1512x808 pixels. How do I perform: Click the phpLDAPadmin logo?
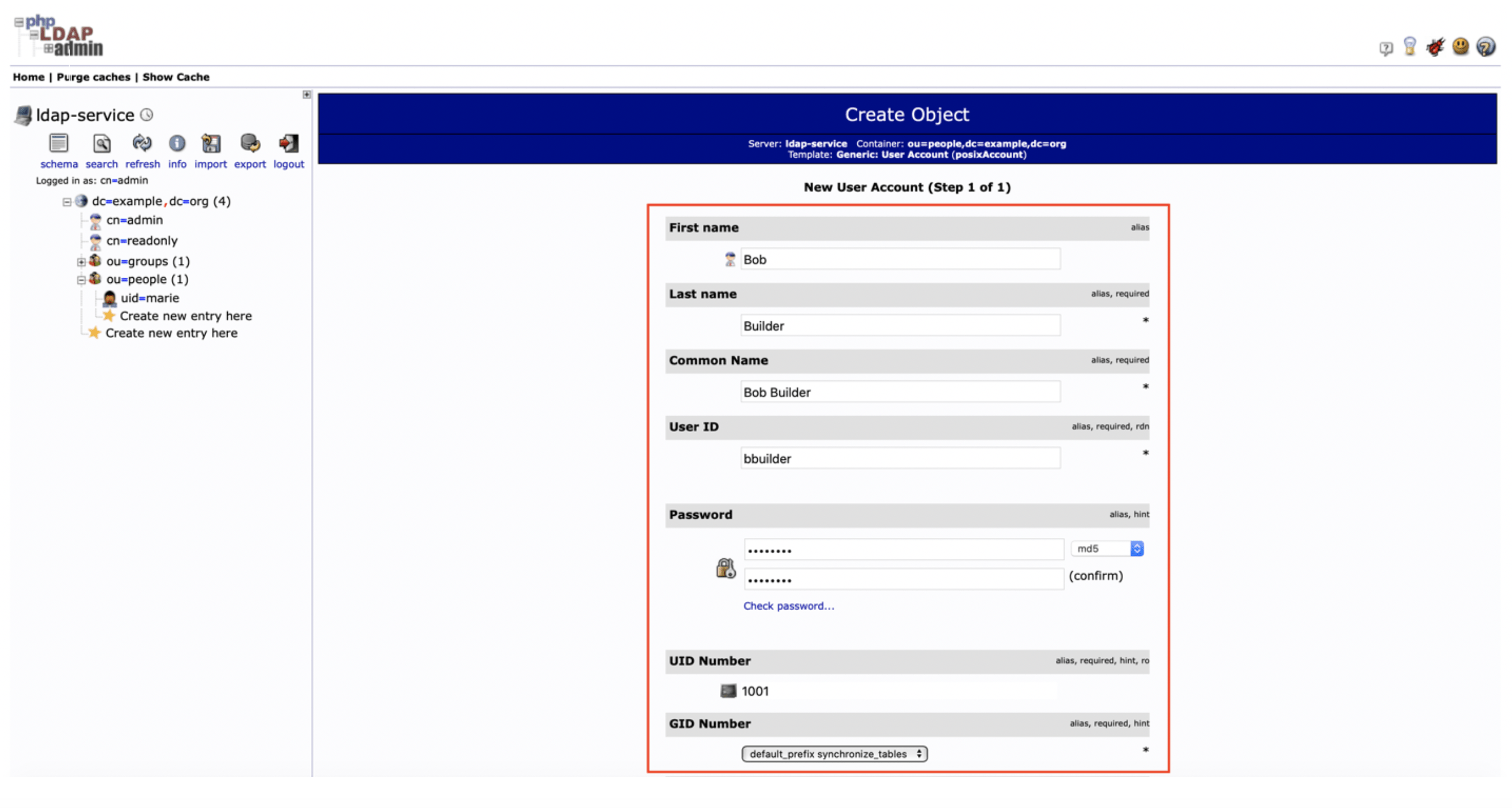pyautogui.click(x=59, y=35)
